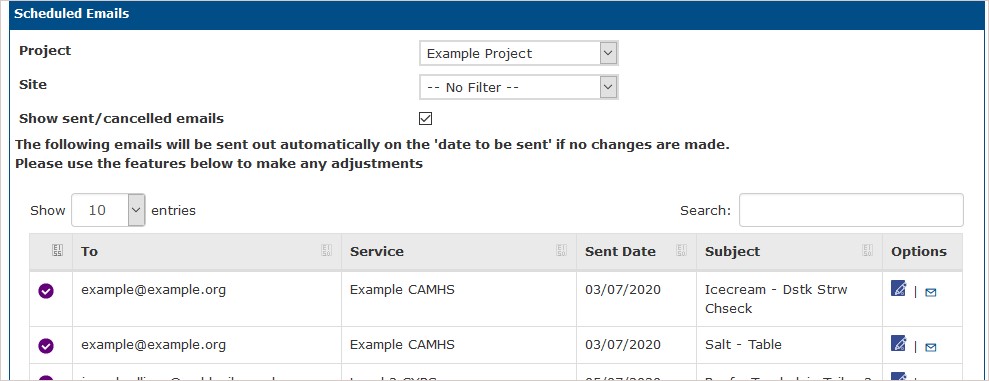Click the Scheduled Emails panel title
Image resolution: width=989 pixels, height=381 pixels.
click(x=71, y=14)
